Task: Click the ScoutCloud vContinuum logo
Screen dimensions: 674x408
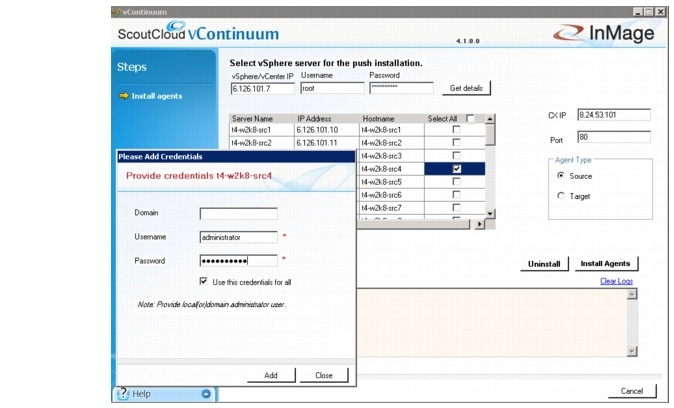Action: tap(198, 31)
